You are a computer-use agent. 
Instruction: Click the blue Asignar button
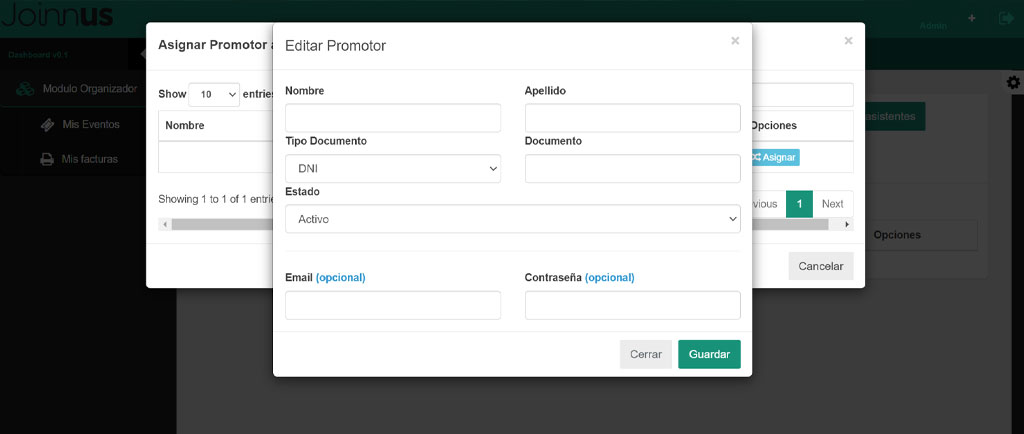775,157
